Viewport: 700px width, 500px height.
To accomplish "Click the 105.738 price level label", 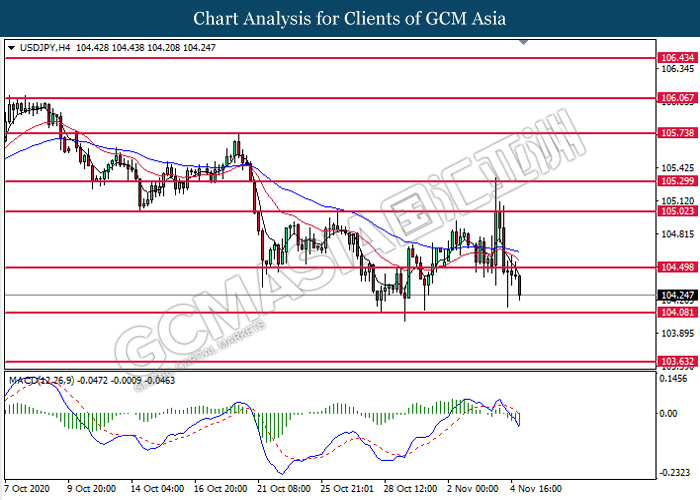I will [677, 133].
